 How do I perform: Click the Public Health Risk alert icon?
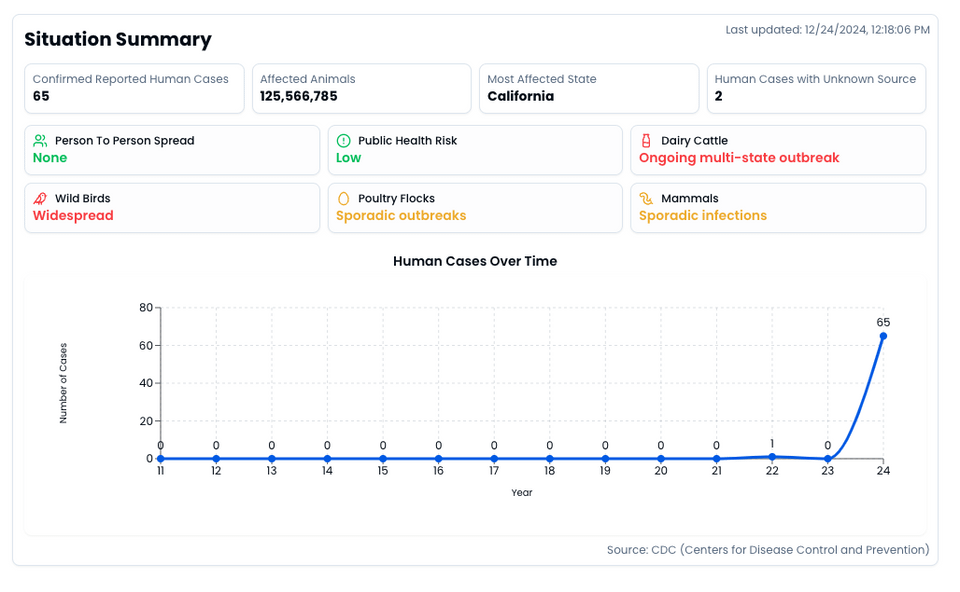tap(343, 141)
